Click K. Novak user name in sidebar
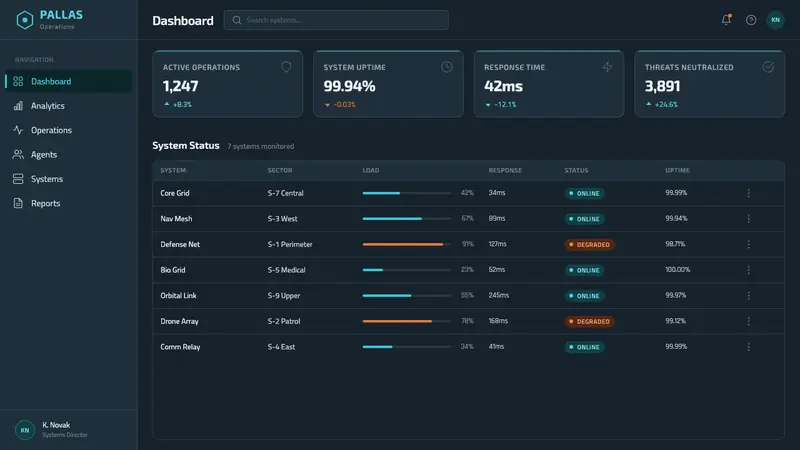This screenshot has width=800, height=450. [x=56, y=425]
